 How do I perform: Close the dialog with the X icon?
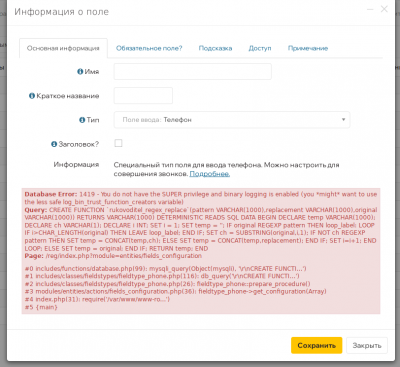(384, 9)
